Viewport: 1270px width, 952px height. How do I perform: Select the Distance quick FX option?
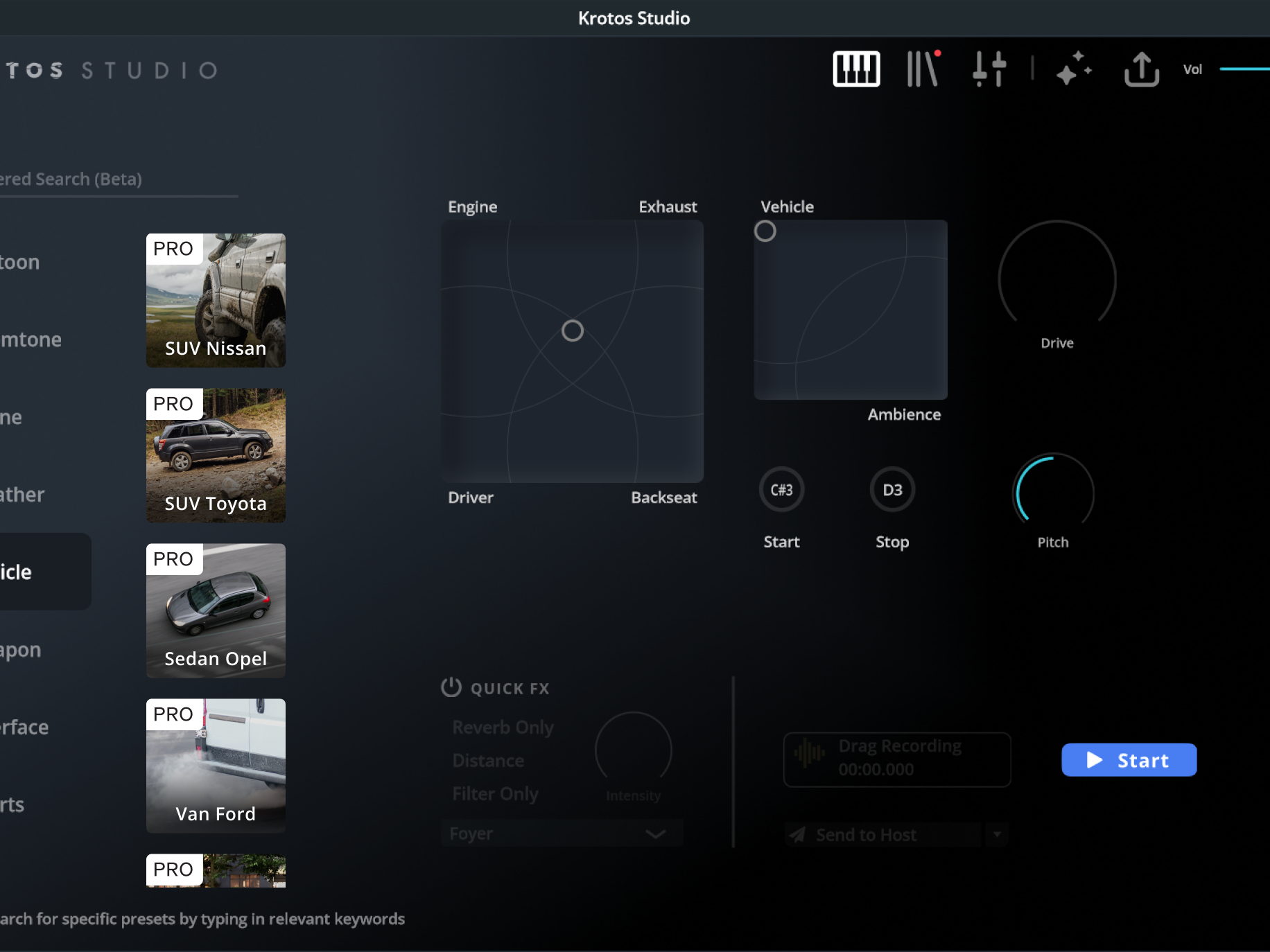[487, 760]
